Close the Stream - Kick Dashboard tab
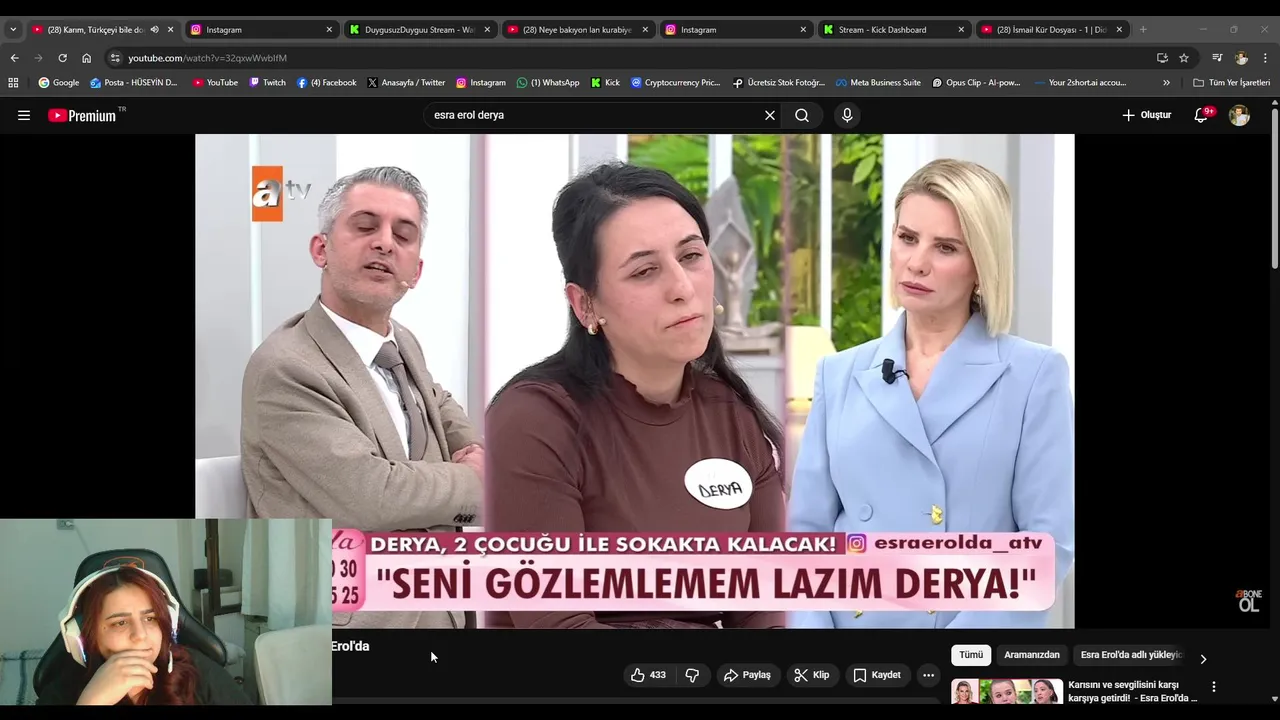Screen dimensions: 1280x720 pyautogui.click(x=961, y=30)
